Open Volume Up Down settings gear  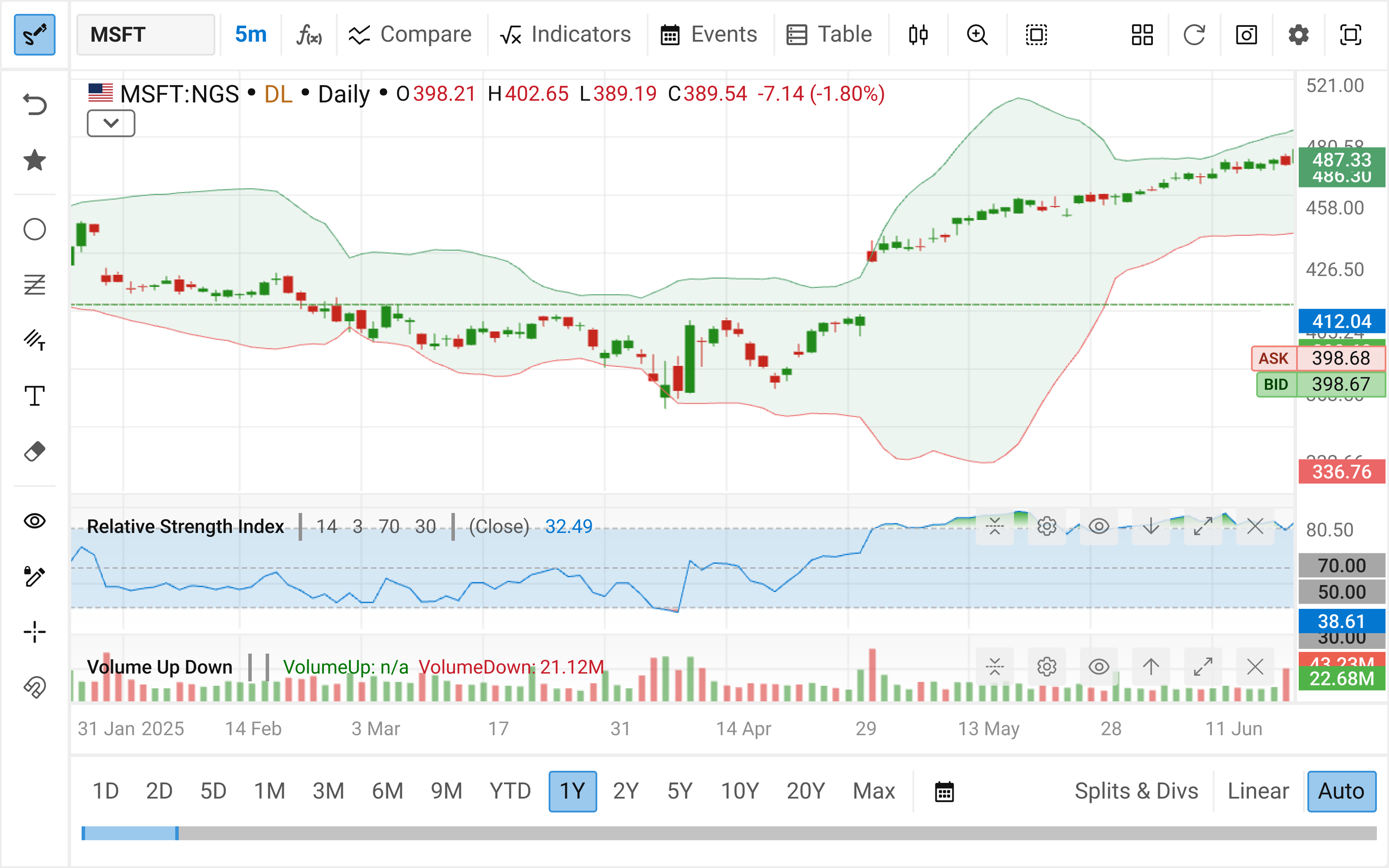tap(1047, 667)
